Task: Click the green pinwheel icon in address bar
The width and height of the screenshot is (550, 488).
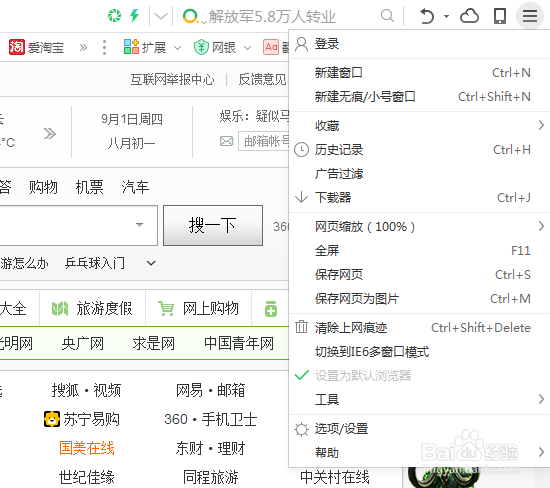Action: point(114,15)
